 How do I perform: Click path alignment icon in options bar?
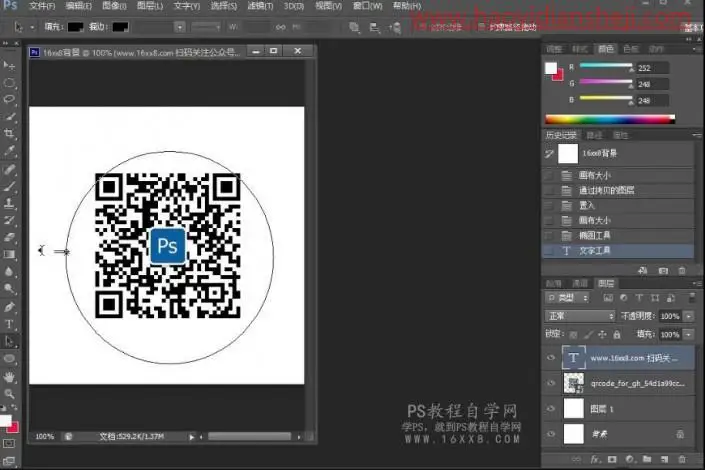point(374,27)
